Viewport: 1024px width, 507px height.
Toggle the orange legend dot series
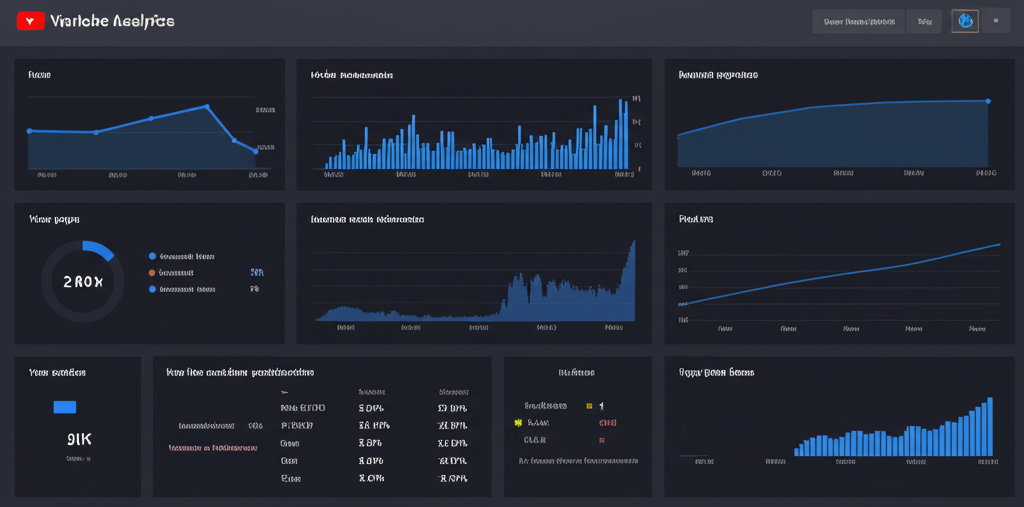pyautogui.click(x=152, y=272)
